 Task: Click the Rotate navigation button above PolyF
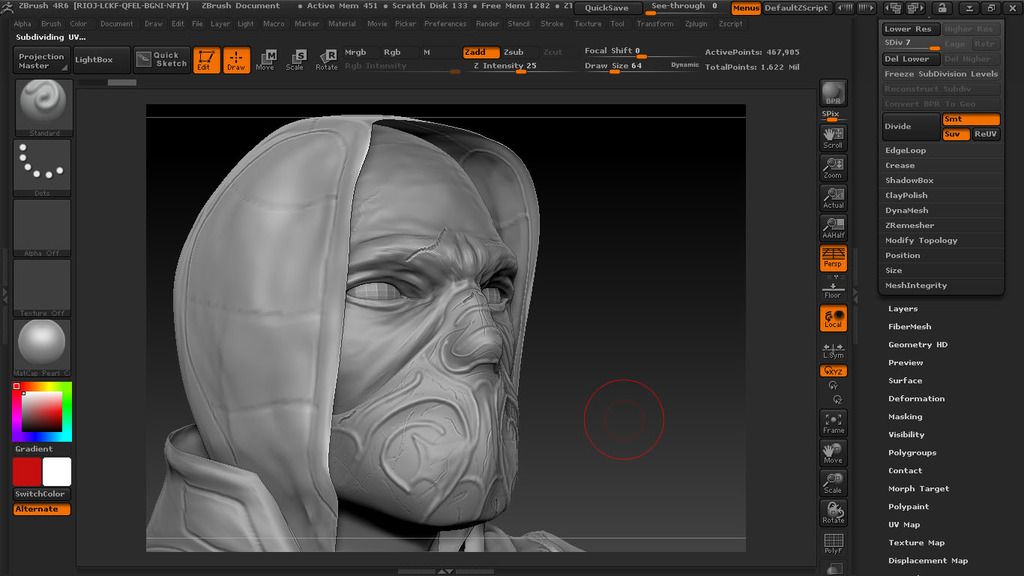click(x=833, y=513)
